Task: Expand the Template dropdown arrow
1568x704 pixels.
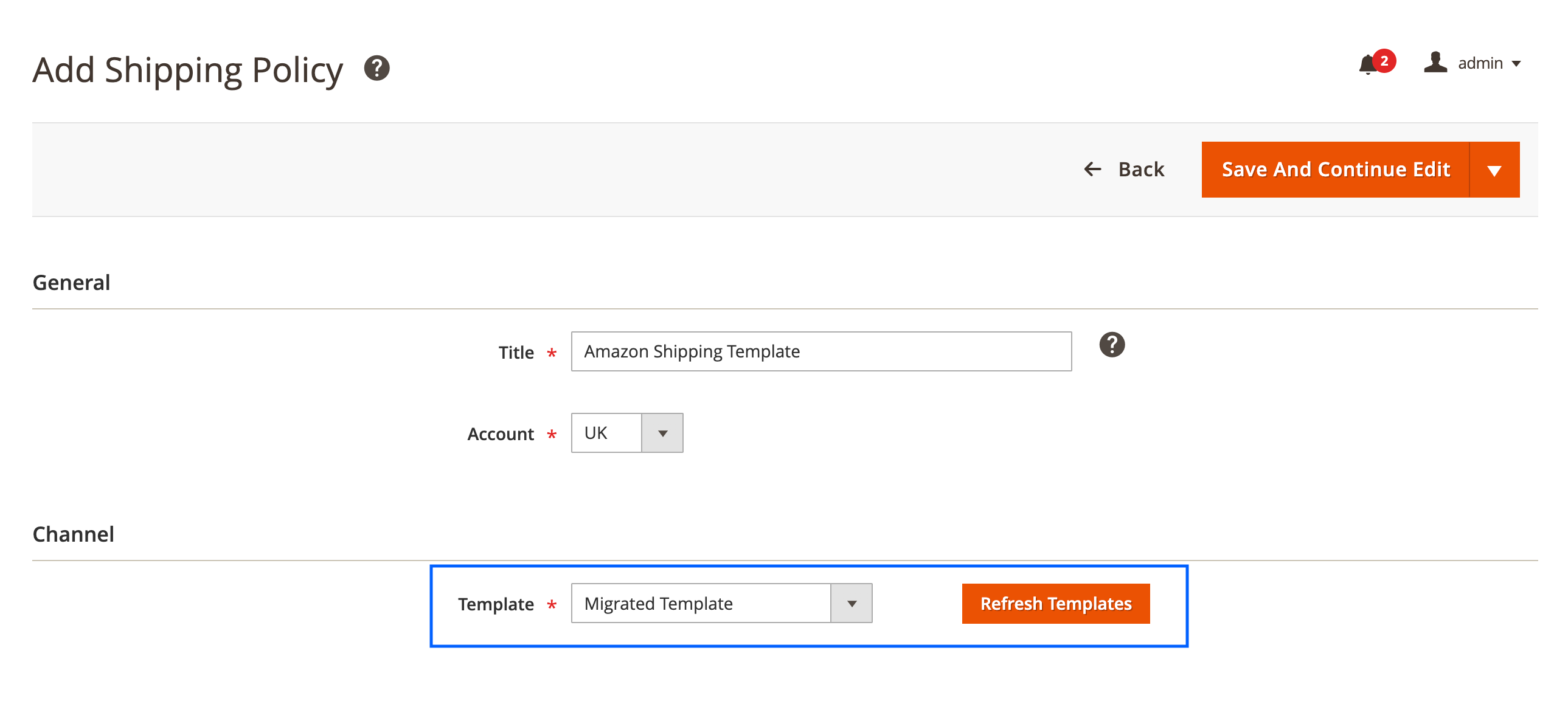Action: (851, 604)
